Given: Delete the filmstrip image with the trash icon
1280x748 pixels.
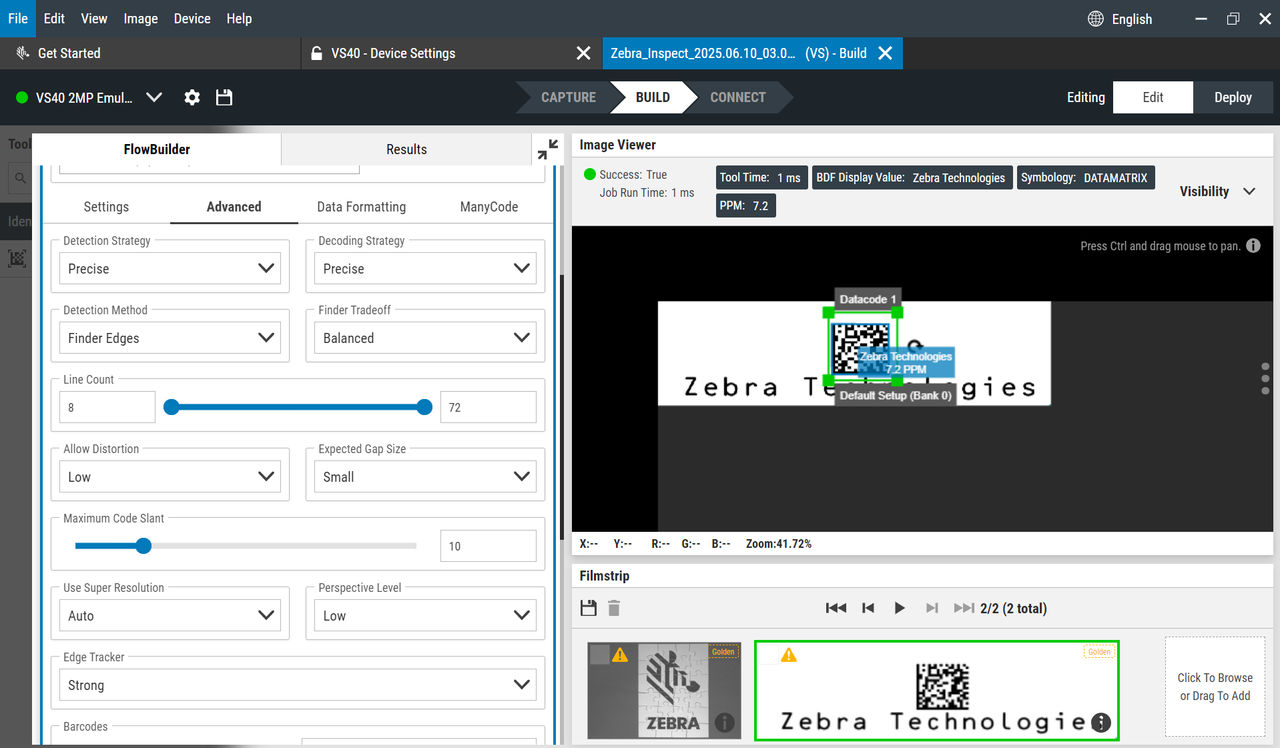Looking at the screenshot, I should click(614, 608).
